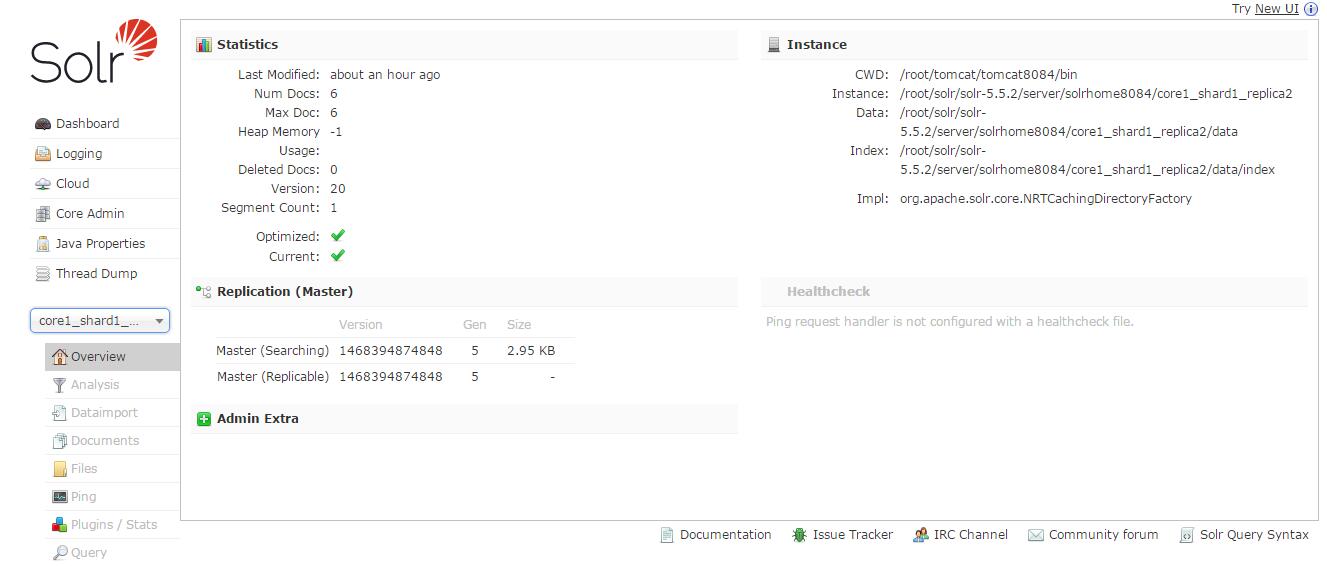Viewport: 1327px width, 566px height.
Task: Click the 2.95 KB size value
Action: (531, 351)
